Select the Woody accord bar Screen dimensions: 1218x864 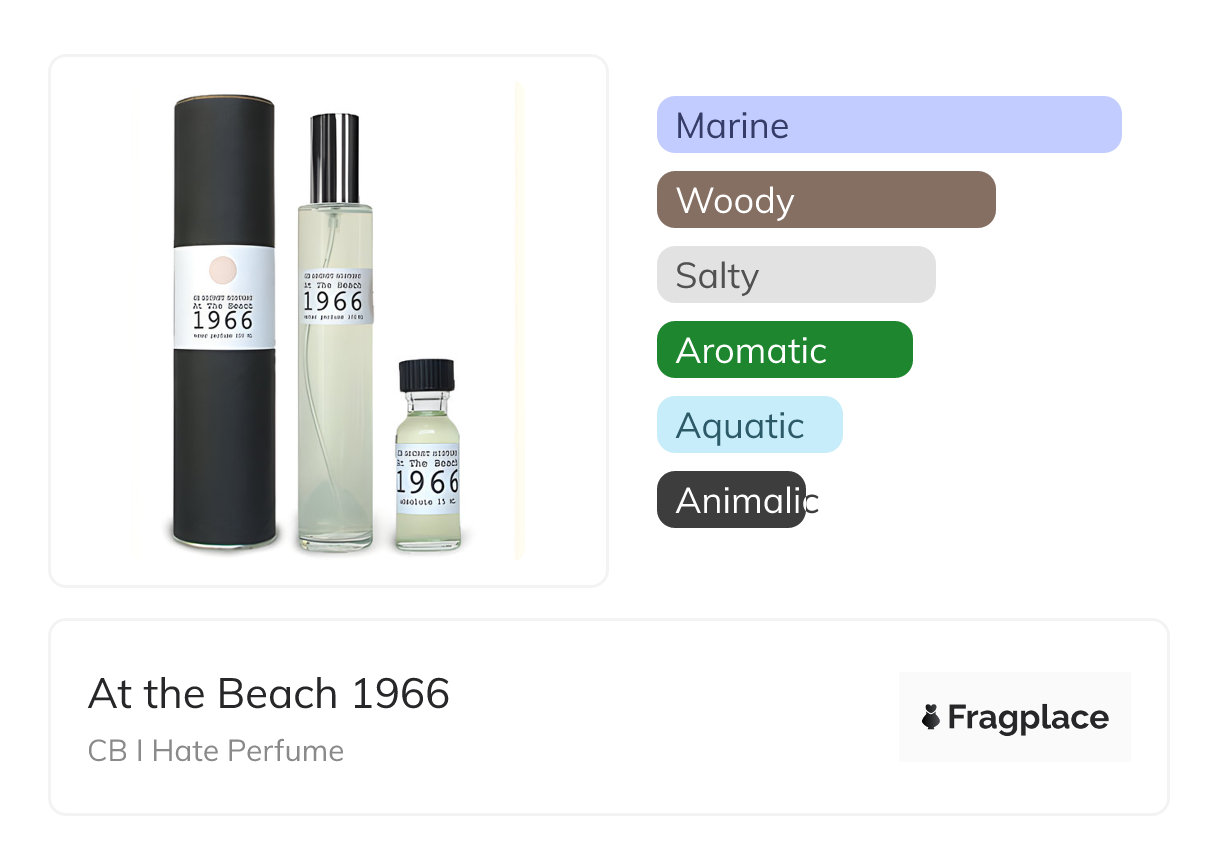click(825, 200)
